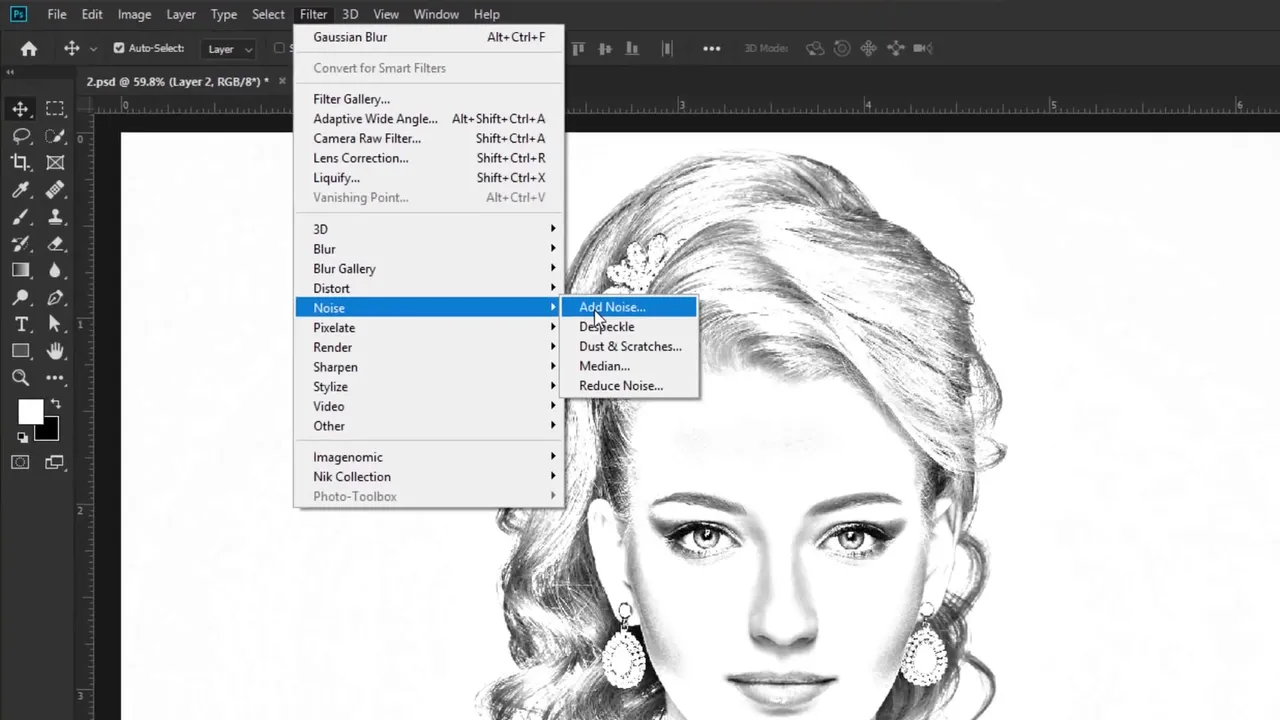Image resolution: width=1280 pixels, height=720 pixels.
Task: Open the Move tool preset picker arrow
Action: pyautogui.click(x=93, y=48)
